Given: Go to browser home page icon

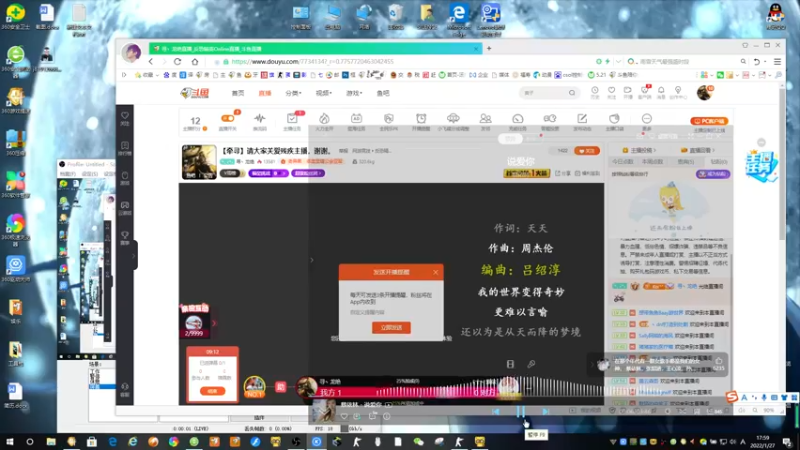Looking at the screenshot, I should 194,61.
